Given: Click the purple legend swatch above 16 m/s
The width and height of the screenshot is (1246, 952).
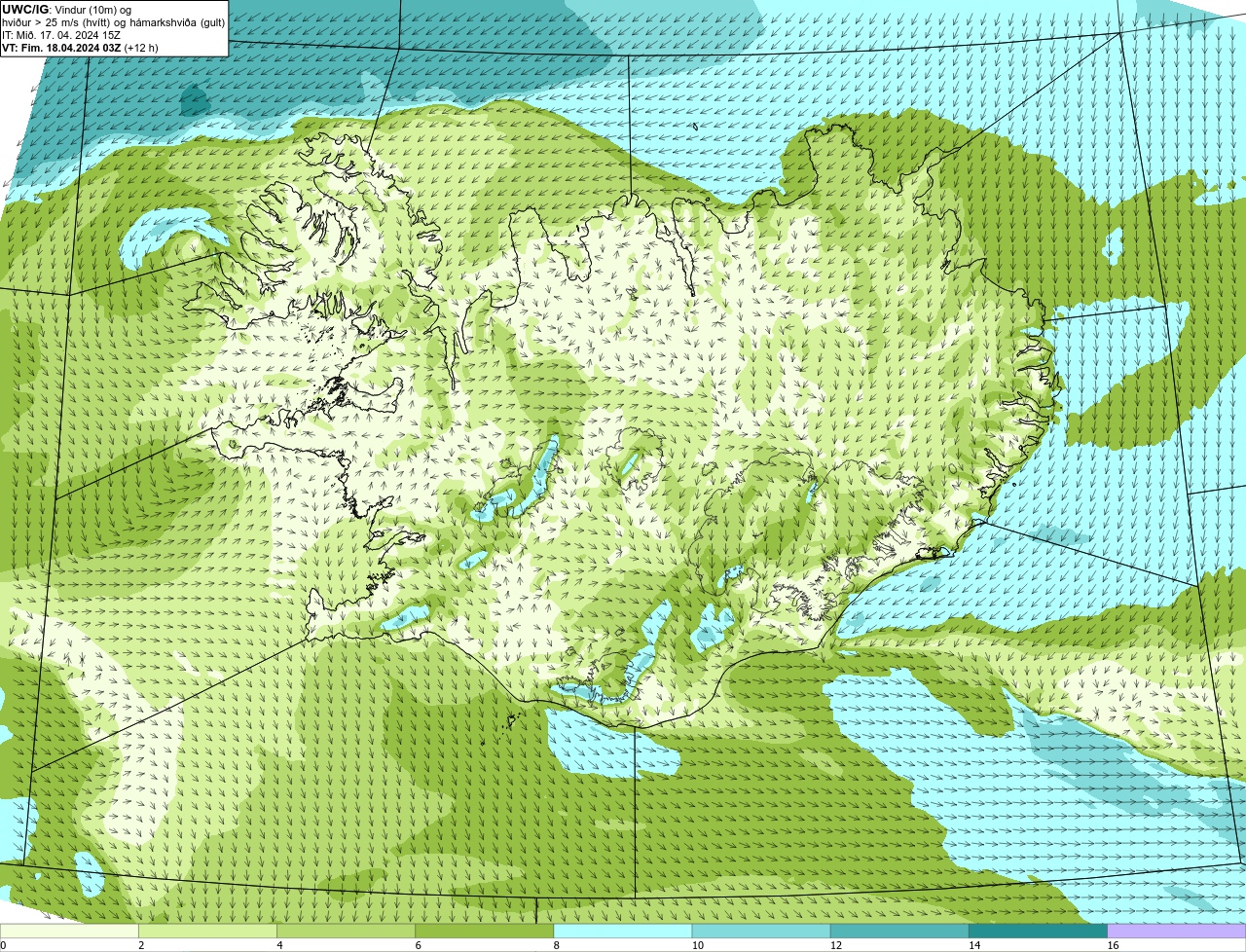Looking at the screenshot, I should tap(1177, 931).
